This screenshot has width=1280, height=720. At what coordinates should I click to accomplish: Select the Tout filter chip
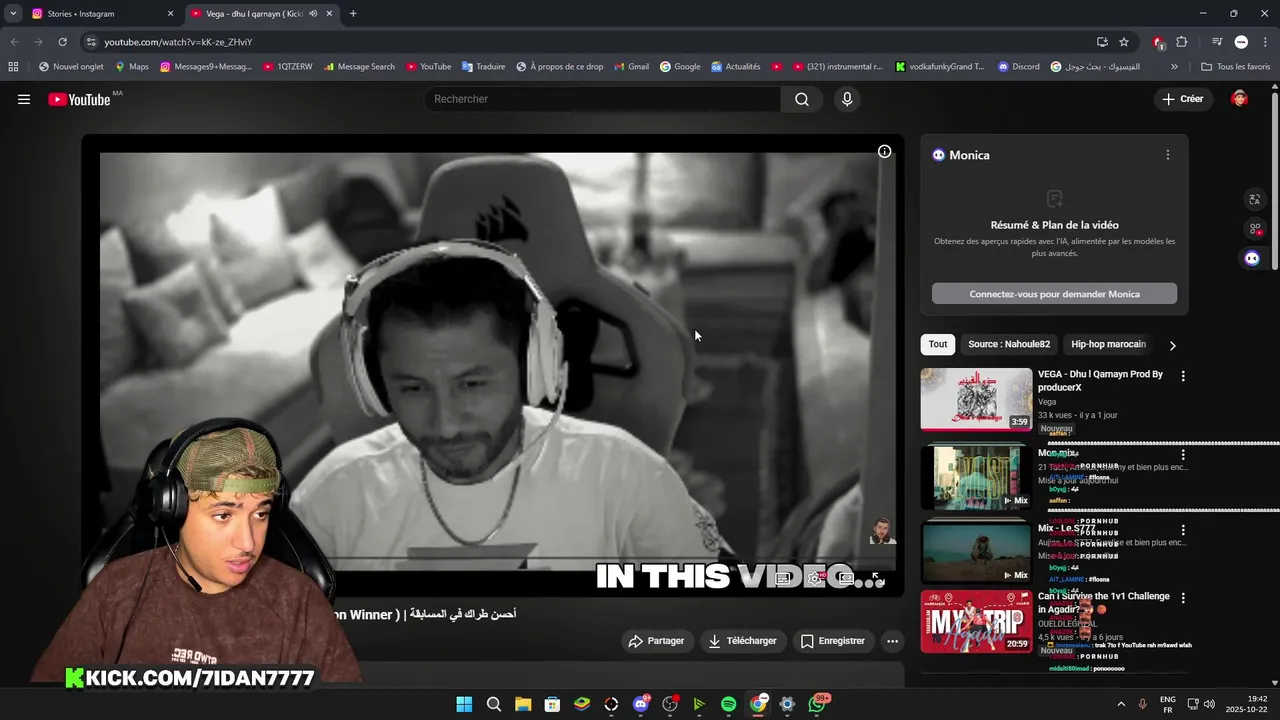(938, 344)
